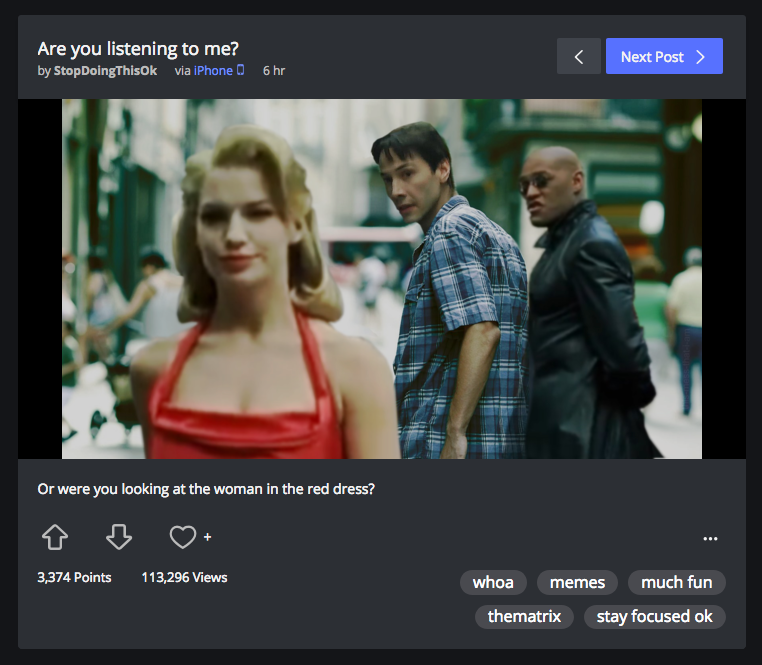The height and width of the screenshot is (665, 762).
Task: Go to previous post with left chevron
Action: (578, 56)
